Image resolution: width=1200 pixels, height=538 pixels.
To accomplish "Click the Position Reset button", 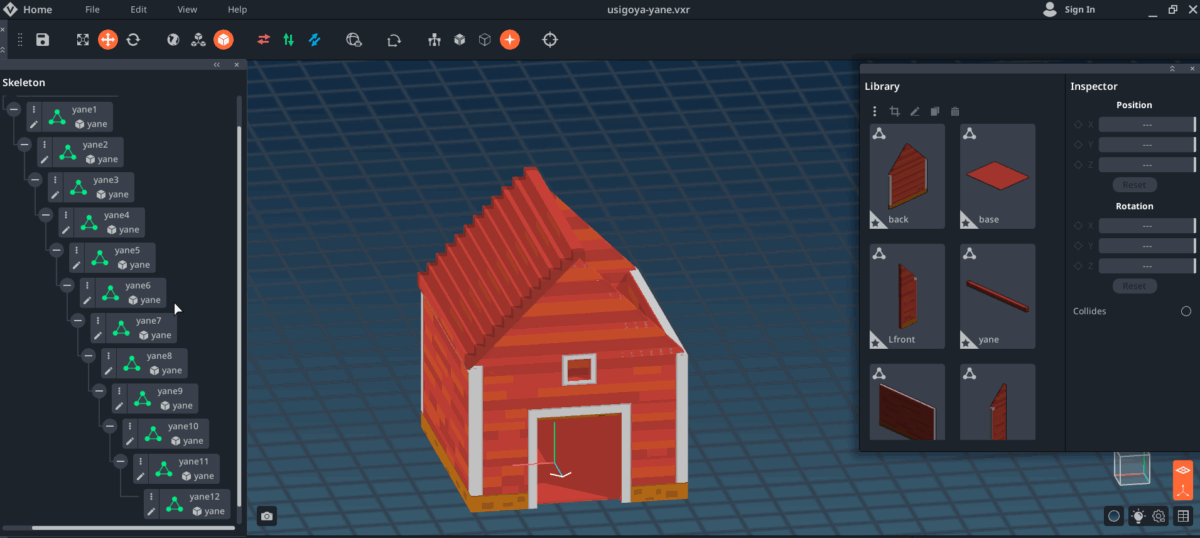I will tap(1134, 185).
